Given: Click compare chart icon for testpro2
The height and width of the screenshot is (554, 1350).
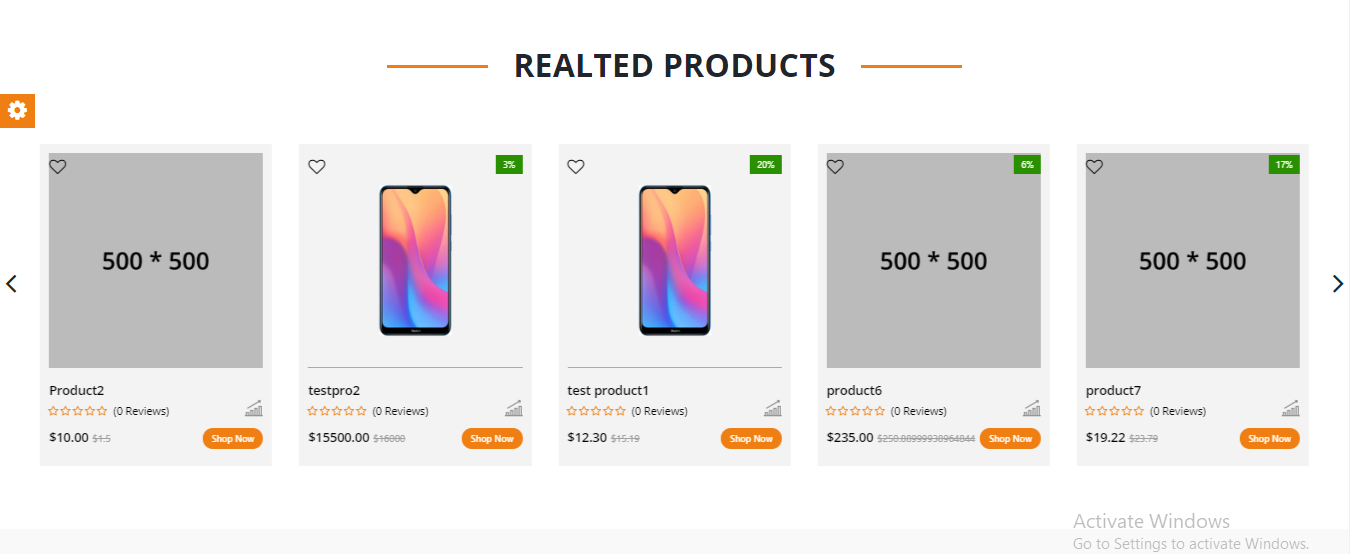Looking at the screenshot, I should pos(514,408).
